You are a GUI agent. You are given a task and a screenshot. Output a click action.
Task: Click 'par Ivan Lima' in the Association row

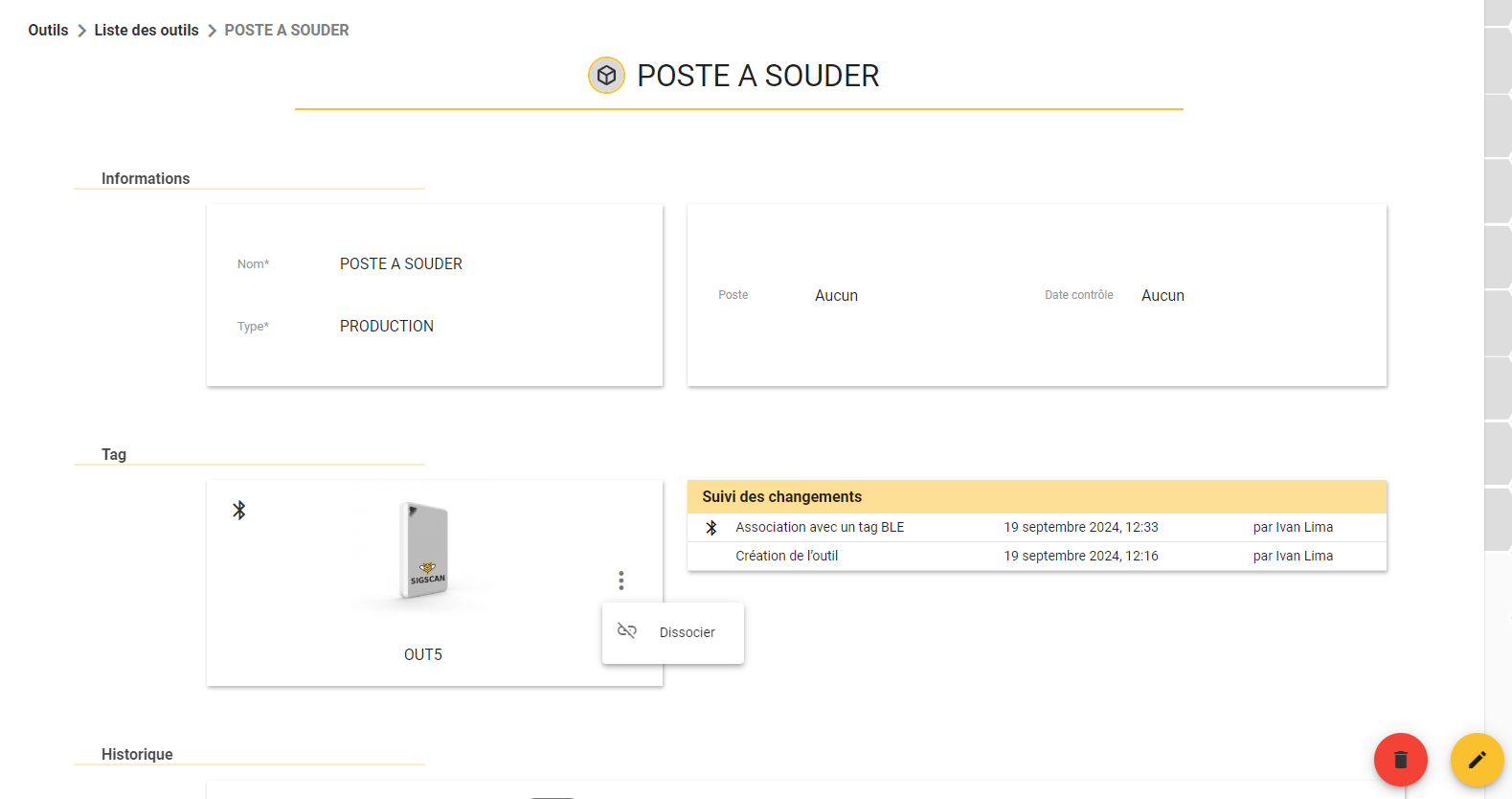(x=1293, y=527)
